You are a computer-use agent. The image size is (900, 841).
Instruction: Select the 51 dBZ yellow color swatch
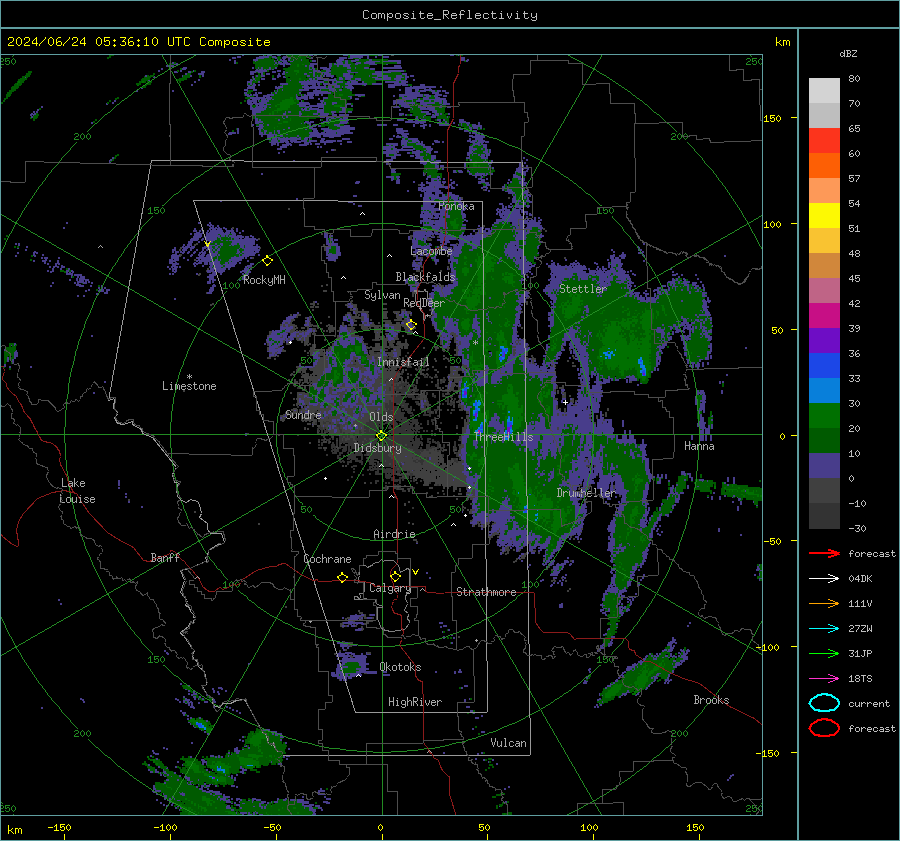tap(824, 215)
